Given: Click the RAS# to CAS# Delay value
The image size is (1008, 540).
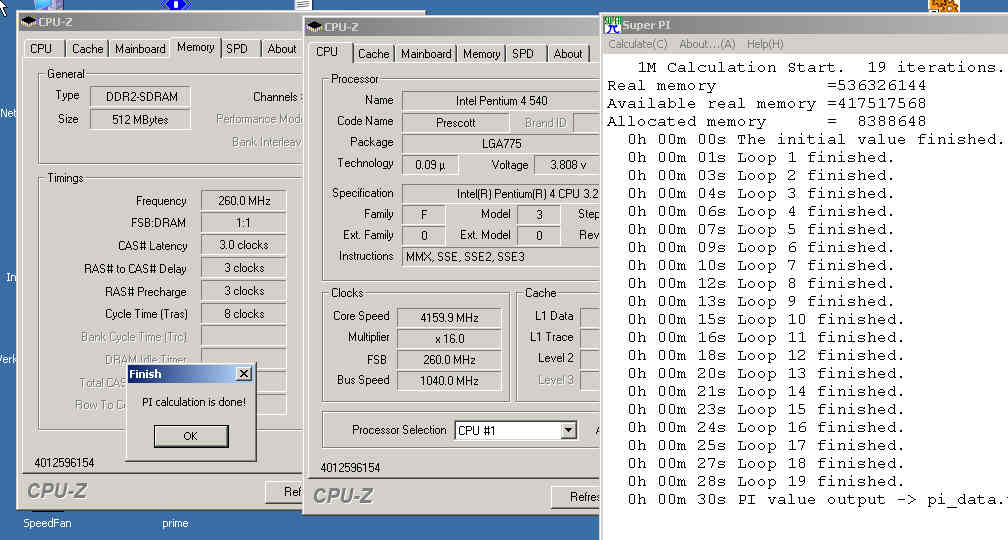Looking at the screenshot, I should click(x=244, y=268).
